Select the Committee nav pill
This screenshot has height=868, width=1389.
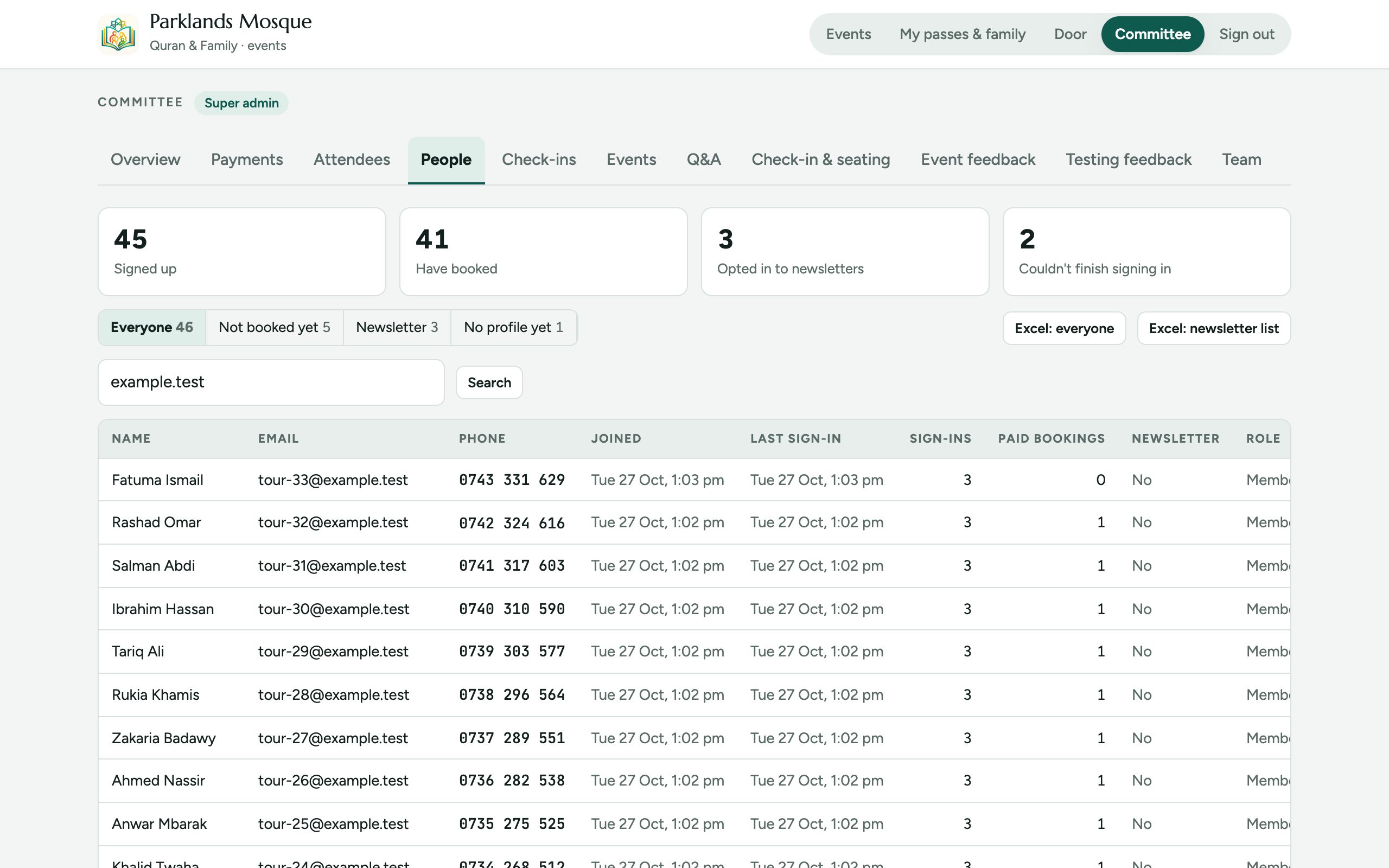click(1152, 34)
